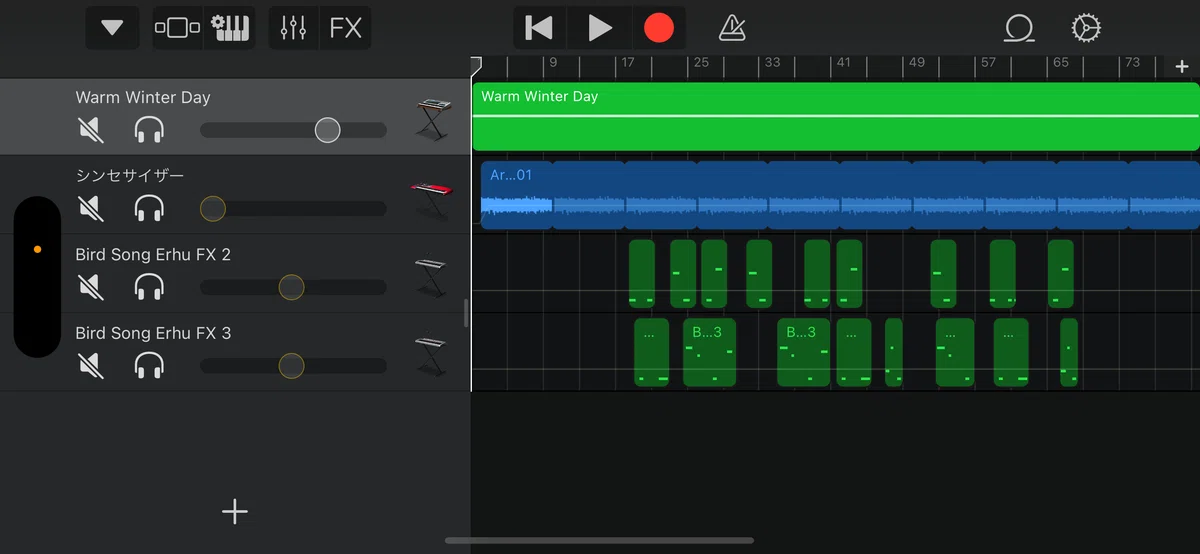Add song section with plus in ruler

click(1182, 67)
